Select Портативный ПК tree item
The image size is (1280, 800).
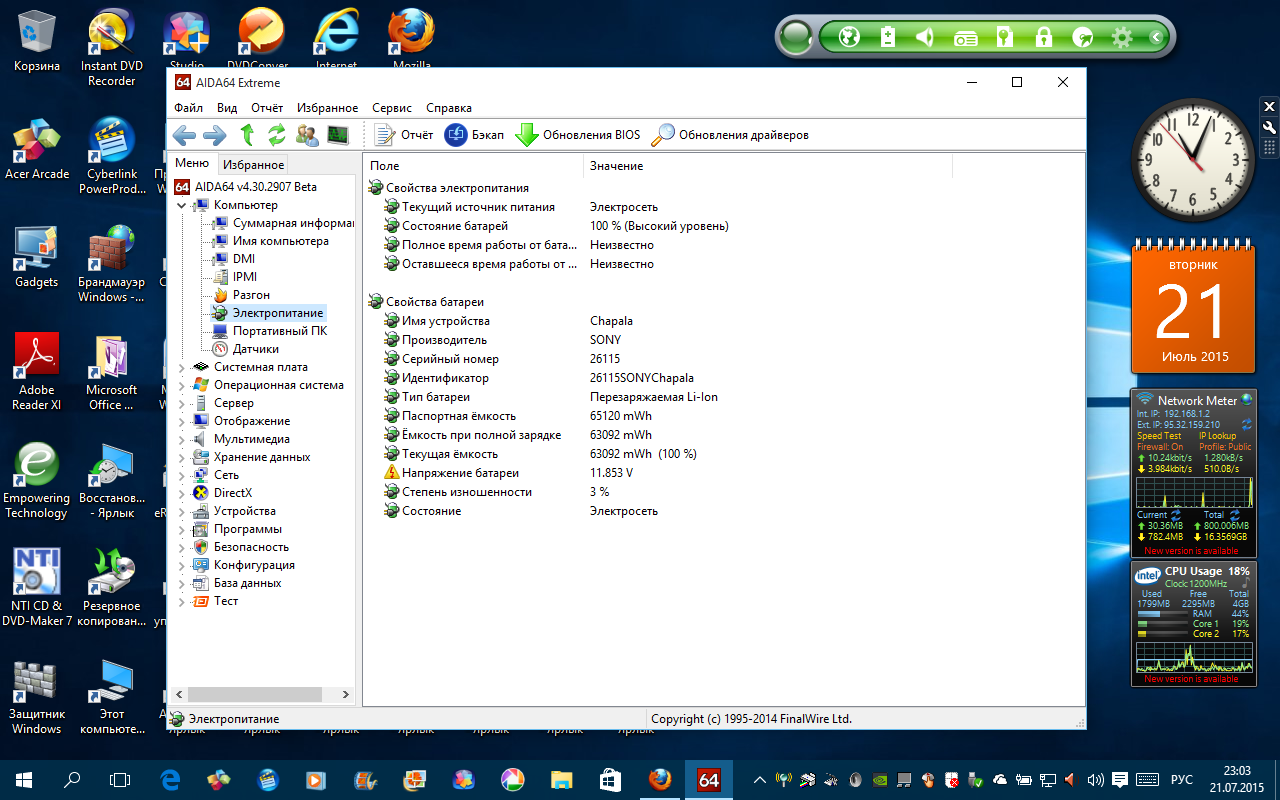270,331
